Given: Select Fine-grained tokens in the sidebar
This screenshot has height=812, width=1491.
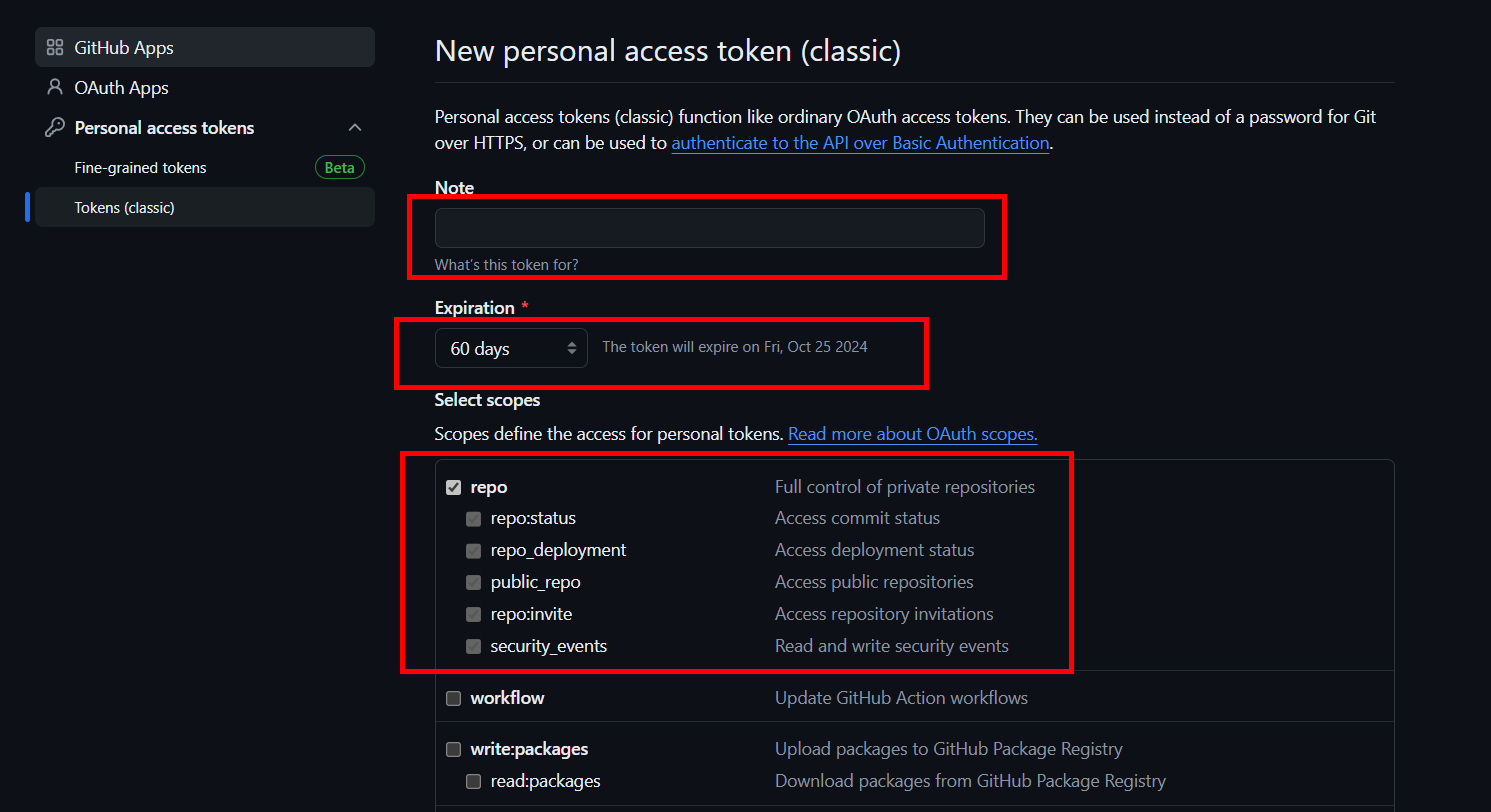Looking at the screenshot, I should [x=140, y=168].
